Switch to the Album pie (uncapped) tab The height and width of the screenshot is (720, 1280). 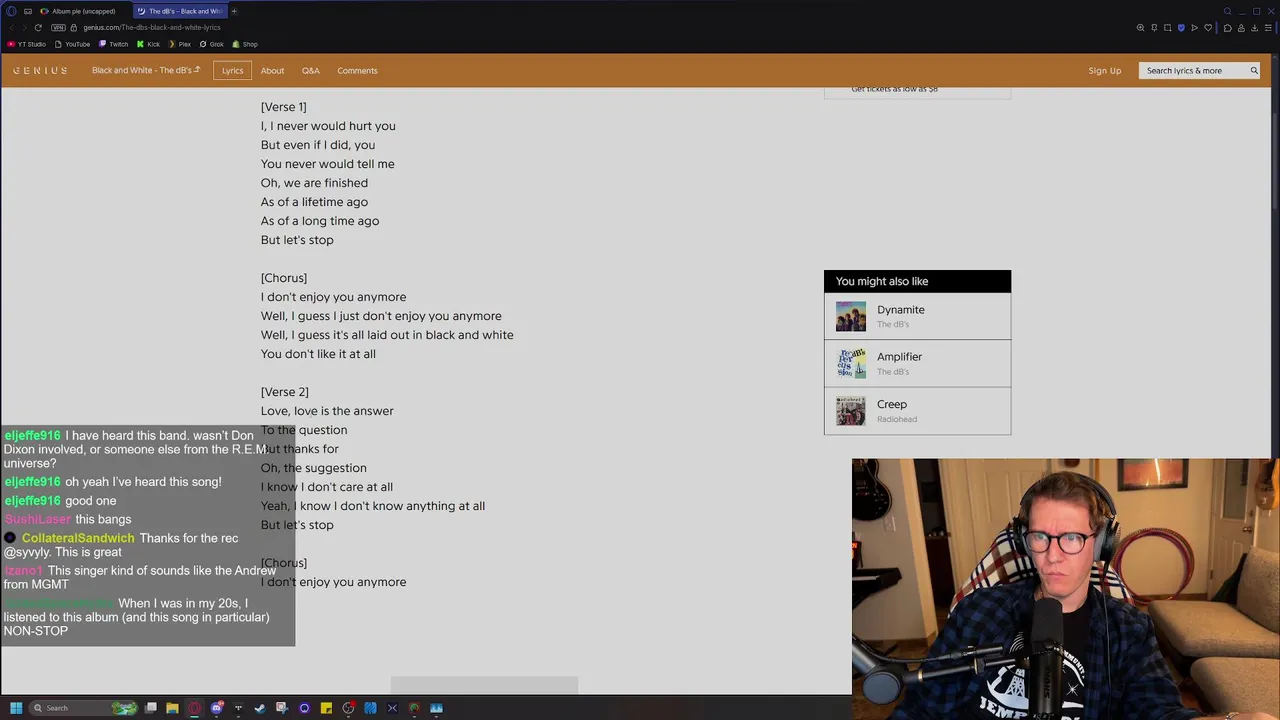pyautogui.click(x=82, y=11)
